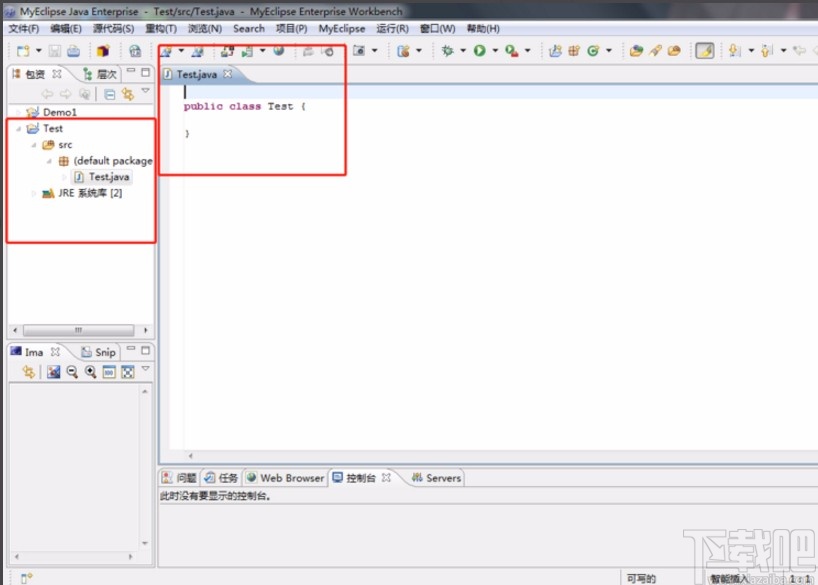Click zoom out in Image preview panel
818x585 pixels.
pos(72,372)
